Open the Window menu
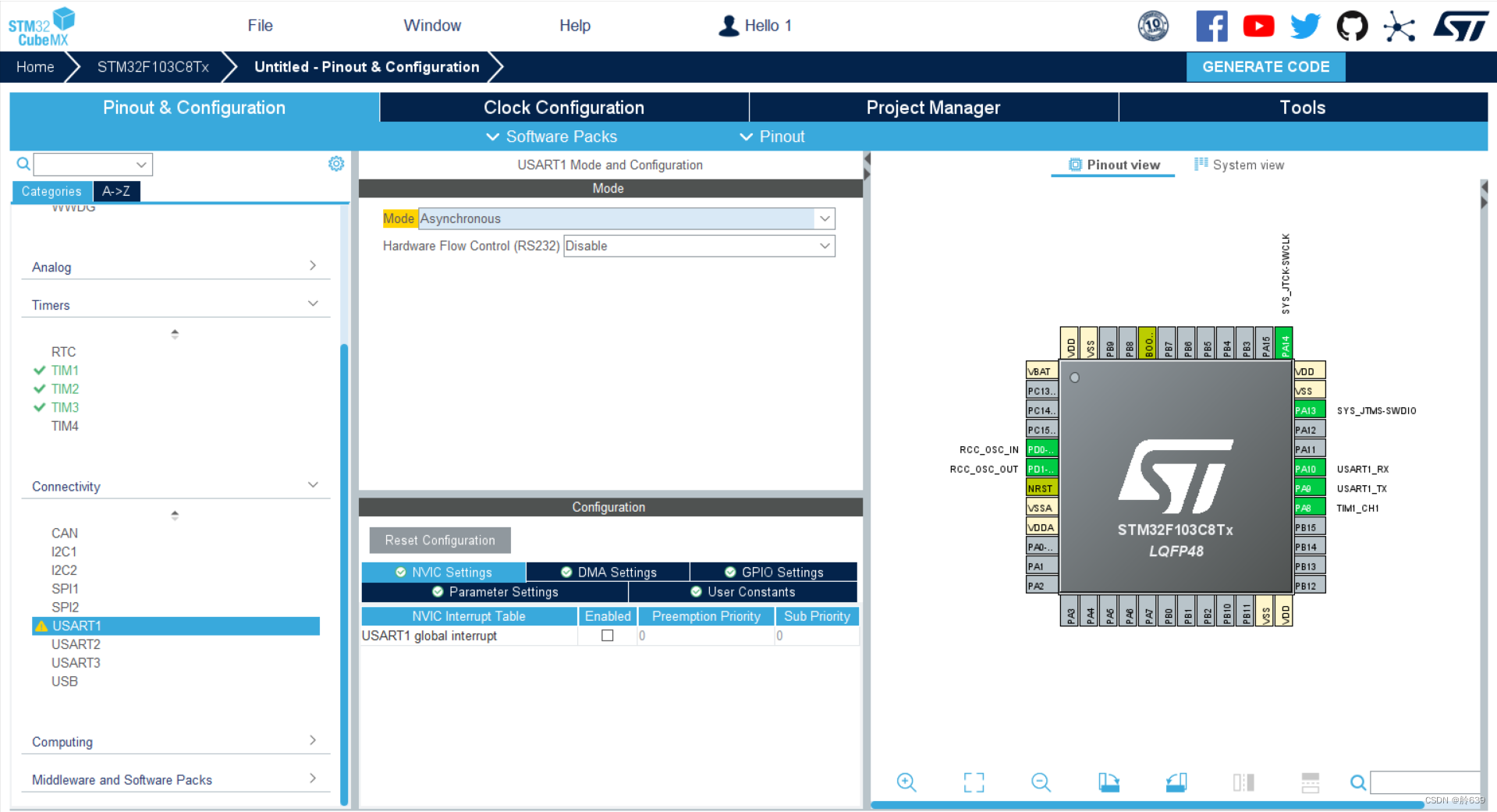The width and height of the screenshot is (1497, 812). (x=432, y=26)
